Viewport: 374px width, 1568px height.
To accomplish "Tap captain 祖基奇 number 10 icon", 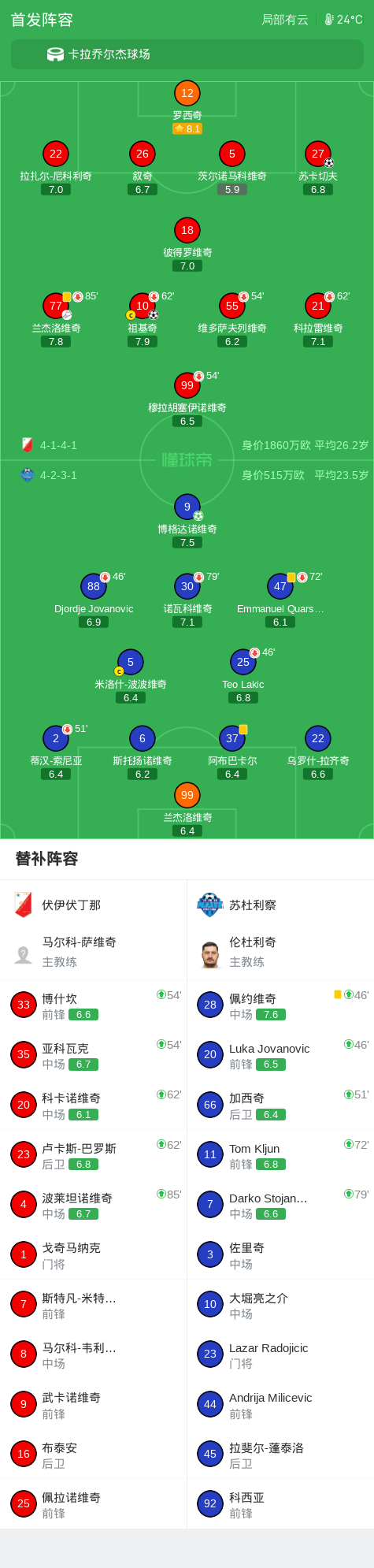I will point(143,306).
